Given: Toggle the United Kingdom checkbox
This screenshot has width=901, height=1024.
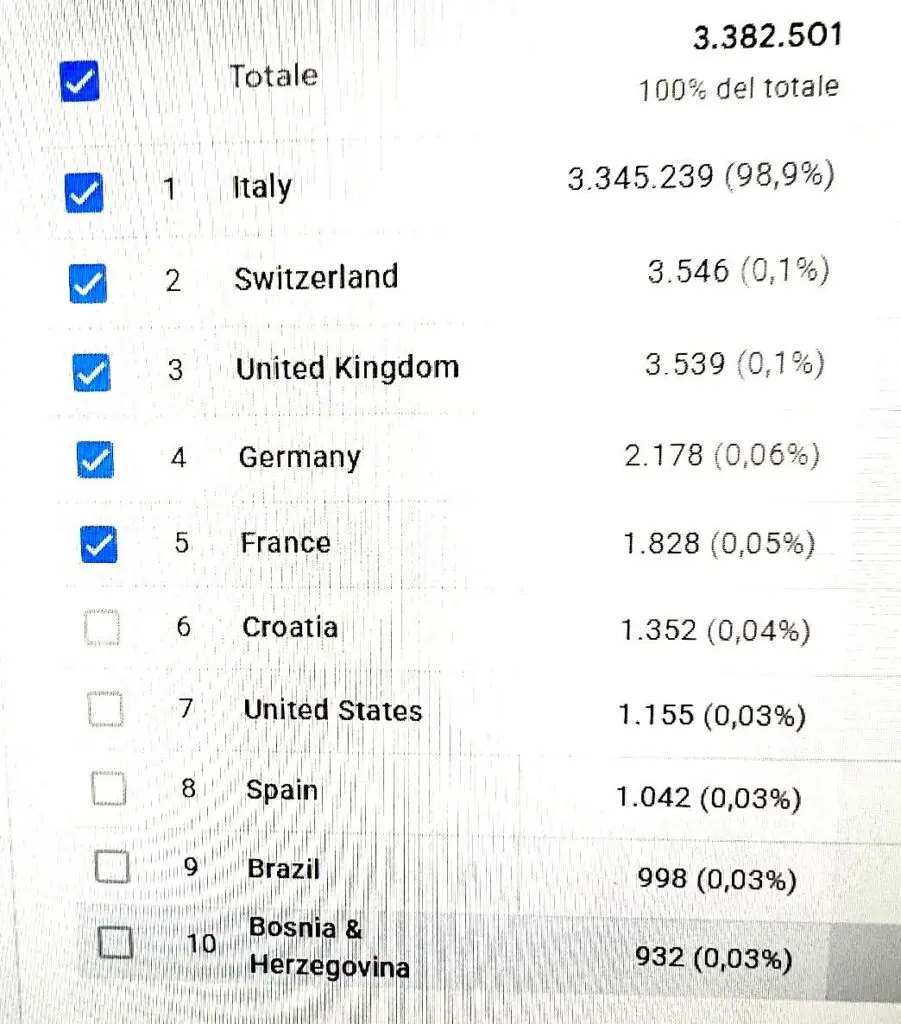Looking at the screenshot, I should pyautogui.click(x=91, y=372).
